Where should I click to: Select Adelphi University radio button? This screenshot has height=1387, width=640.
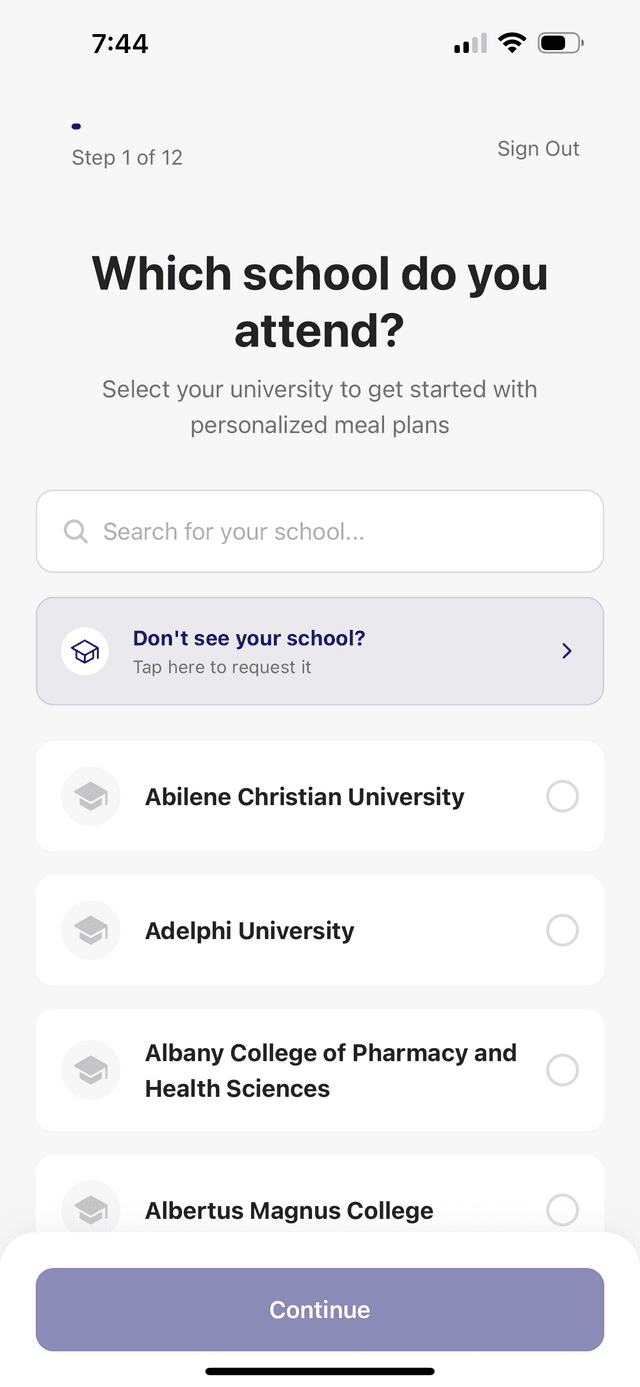(562, 930)
